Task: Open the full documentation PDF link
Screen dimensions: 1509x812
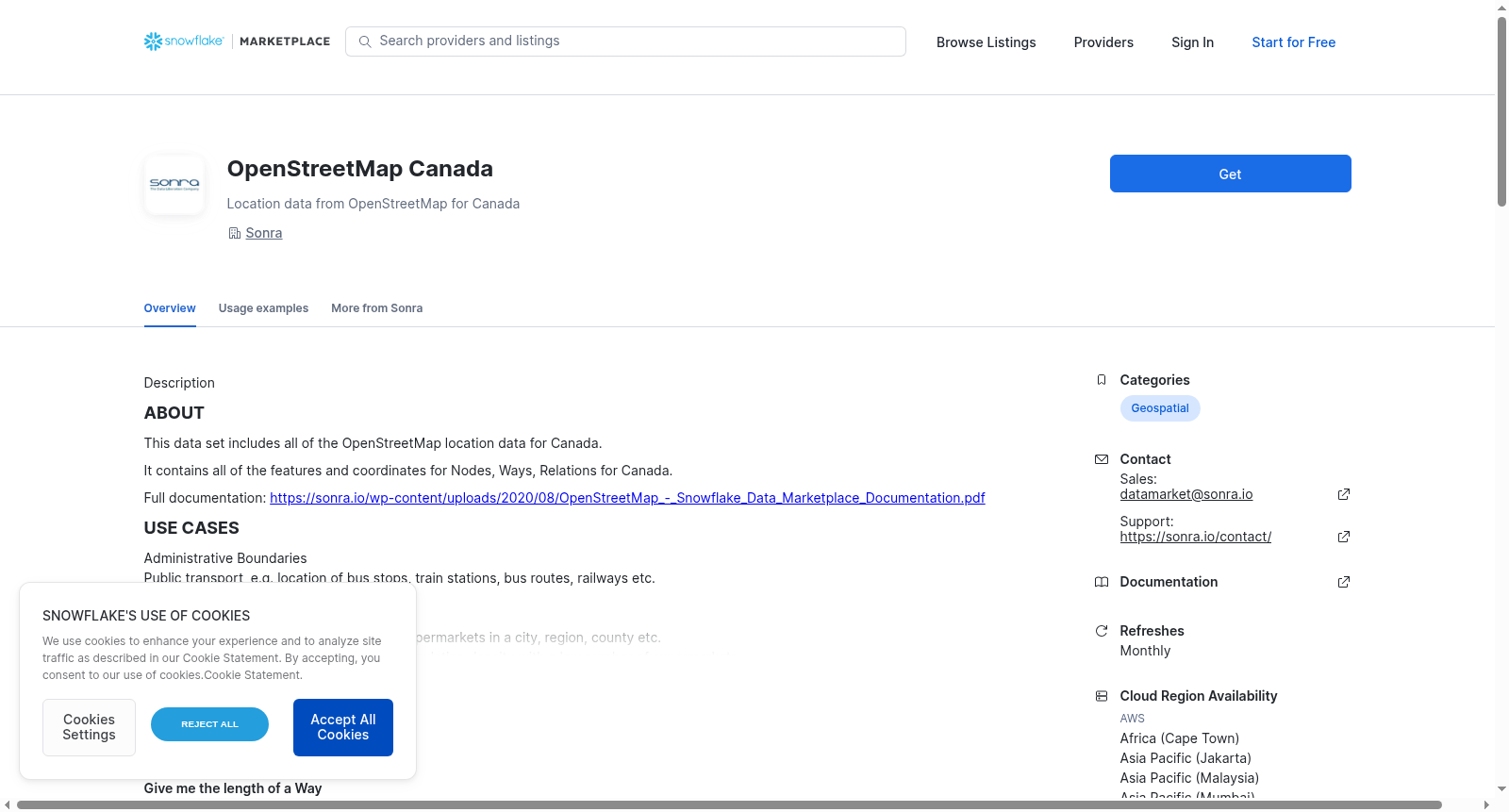Action: pos(627,498)
